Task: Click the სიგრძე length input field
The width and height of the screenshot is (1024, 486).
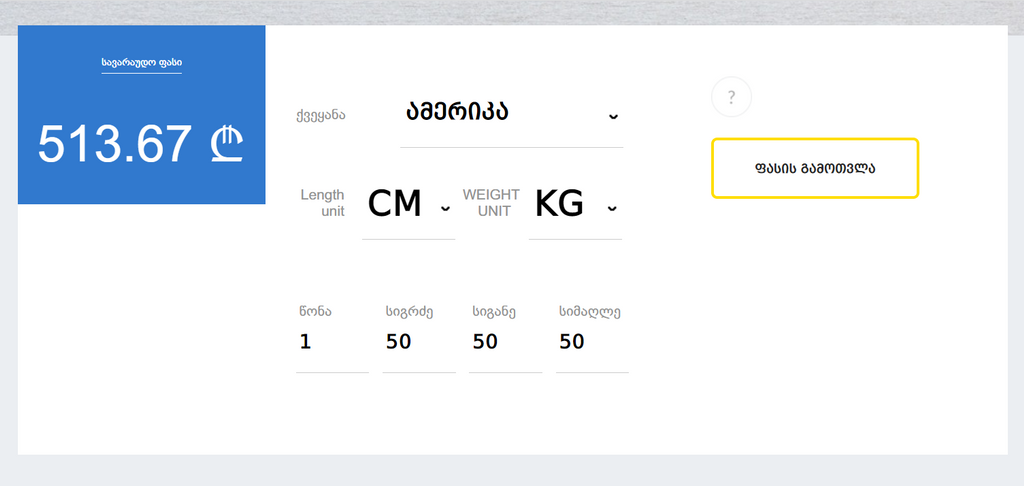Action: click(x=419, y=342)
